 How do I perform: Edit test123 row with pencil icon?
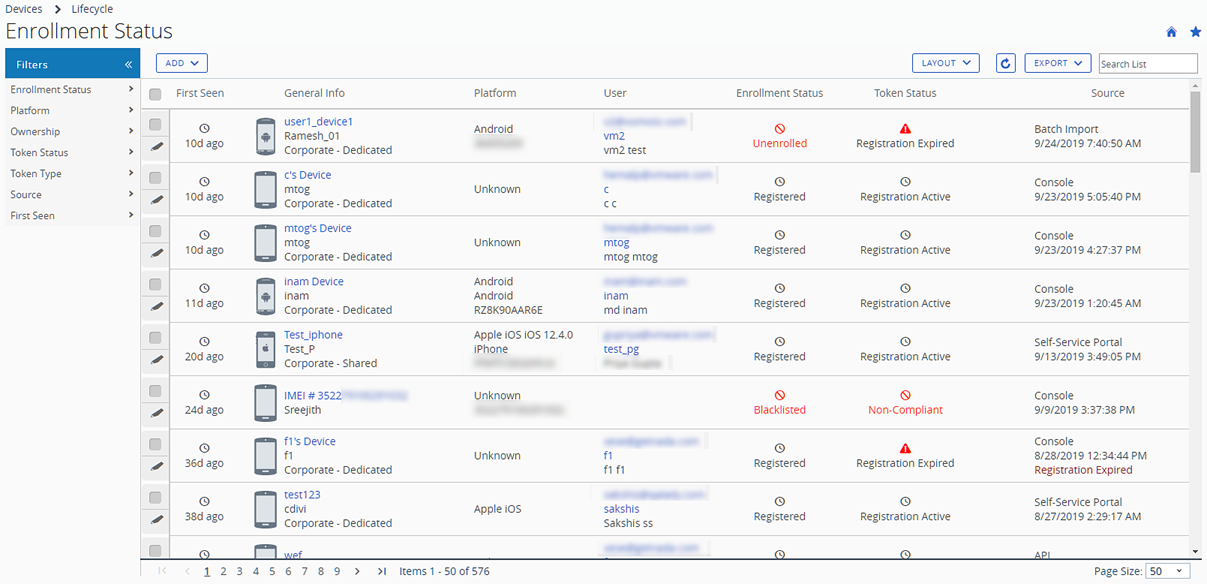click(155, 519)
